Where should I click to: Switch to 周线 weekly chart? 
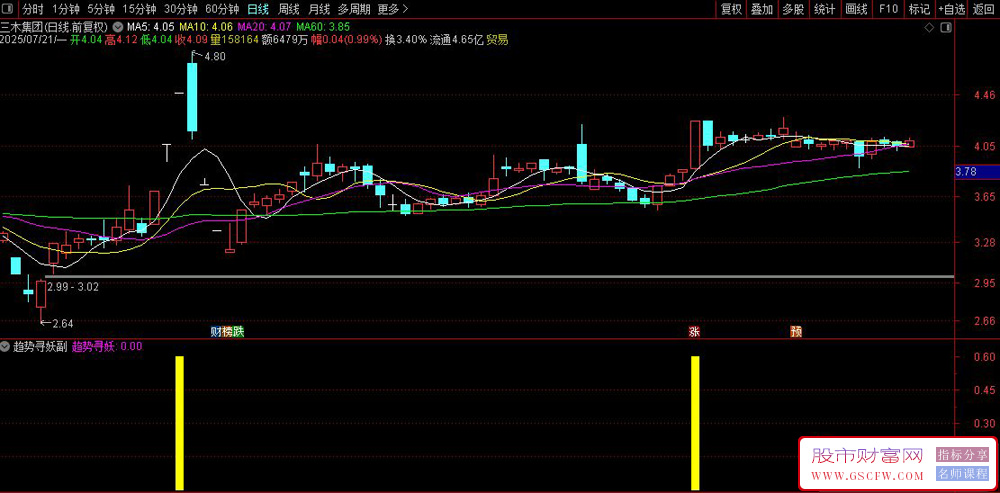tap(288, 9)
